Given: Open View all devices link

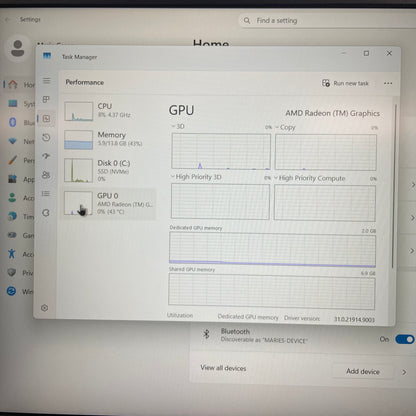Looking at the screenshot, I should point(223,368).
